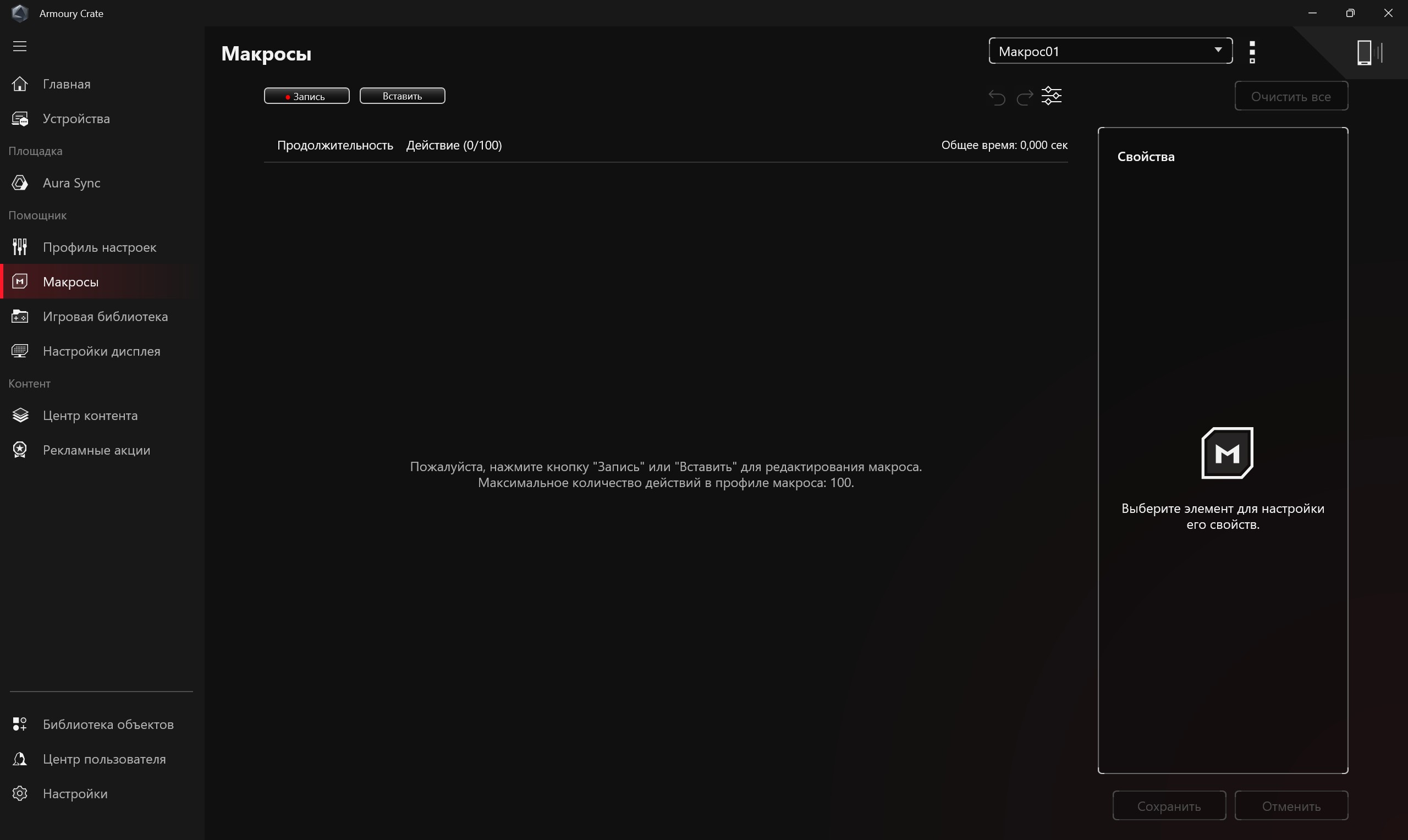Click the Общее время: 0,000 сек text
Image resolution: width=1408 pixels, height=840 pixels.
pos(1004,145)
